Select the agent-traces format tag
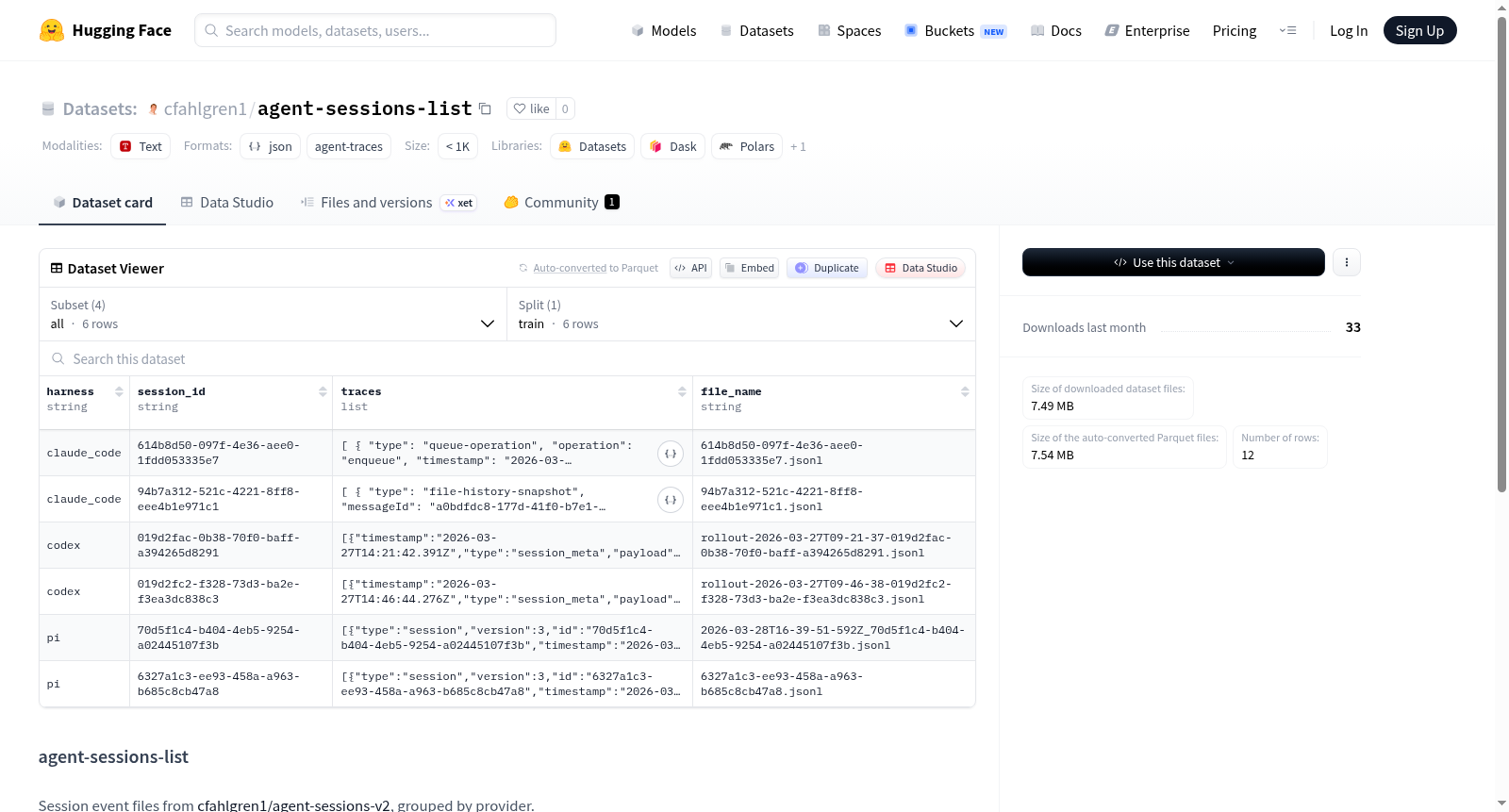1509x812 pixels. pos(349,146)
